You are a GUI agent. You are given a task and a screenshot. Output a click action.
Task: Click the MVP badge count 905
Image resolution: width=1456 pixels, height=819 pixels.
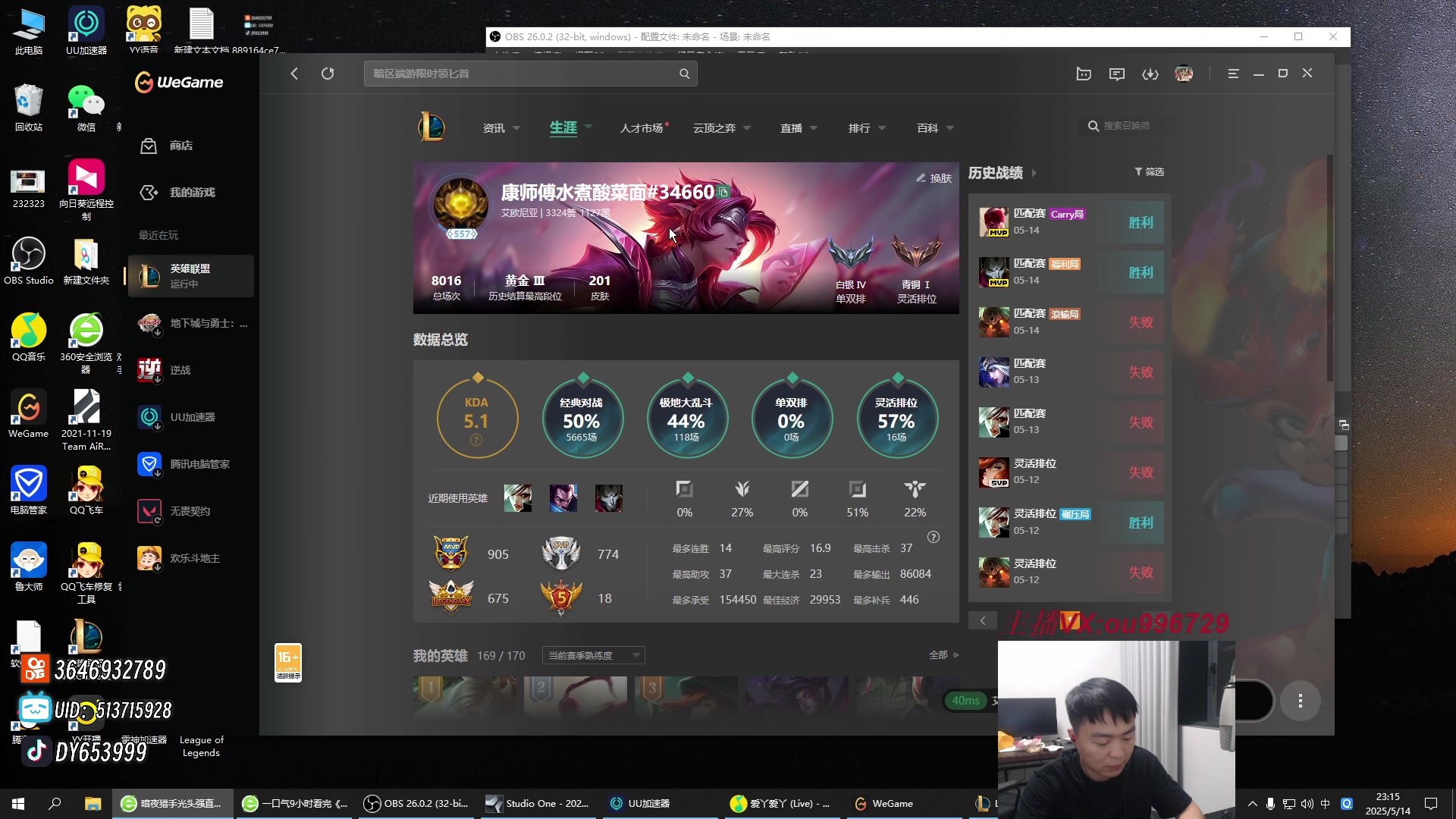click(x=498, y=554)
